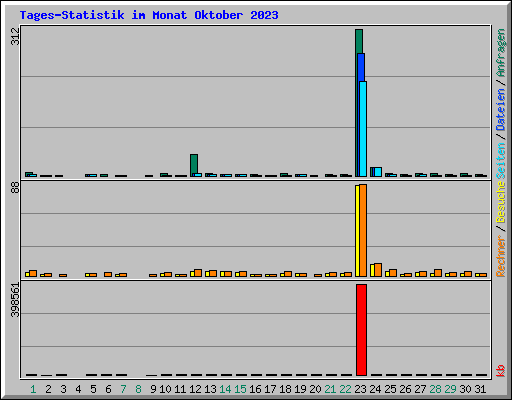Image resolution: width=512 pixels, height=400 pixels.
Task: Click green day label '8' on the x-axis
Action: pyautogui.click(x=138, y=389)
